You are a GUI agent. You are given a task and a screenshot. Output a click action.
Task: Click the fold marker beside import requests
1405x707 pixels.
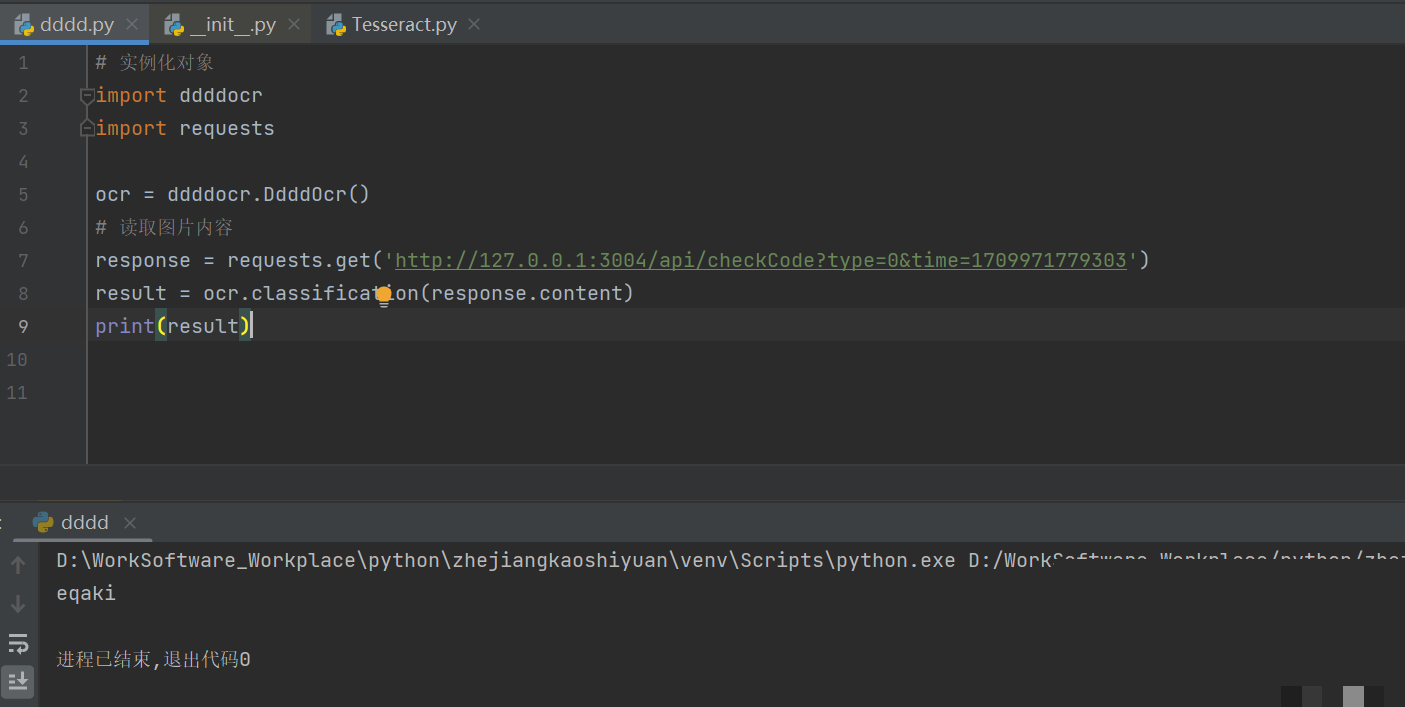pos(87,129)
